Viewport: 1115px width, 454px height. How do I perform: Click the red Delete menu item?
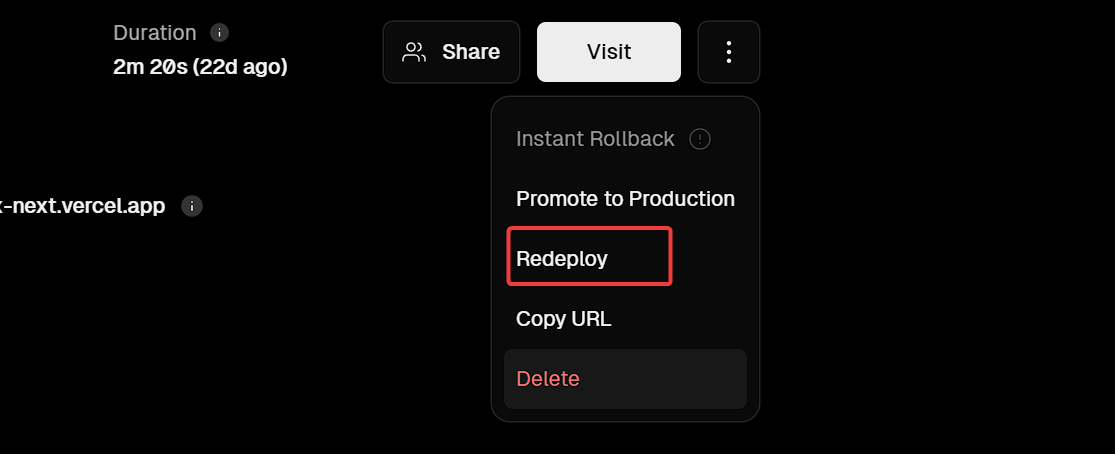(x=548, y=379)
